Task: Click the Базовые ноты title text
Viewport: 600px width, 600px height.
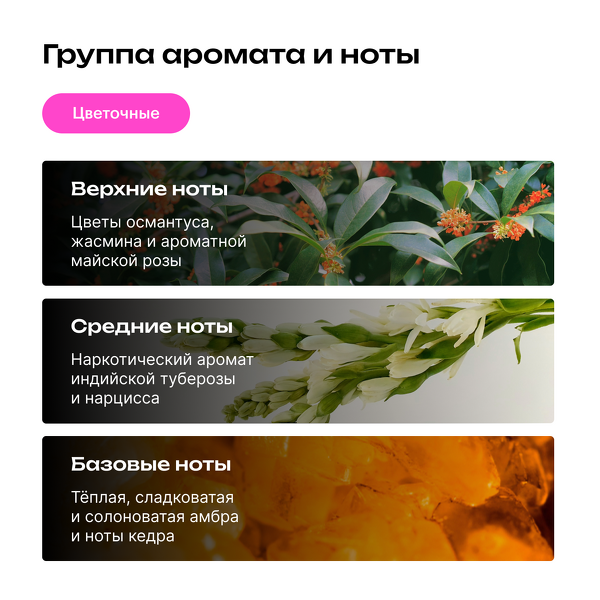Action: pos(151,464)
